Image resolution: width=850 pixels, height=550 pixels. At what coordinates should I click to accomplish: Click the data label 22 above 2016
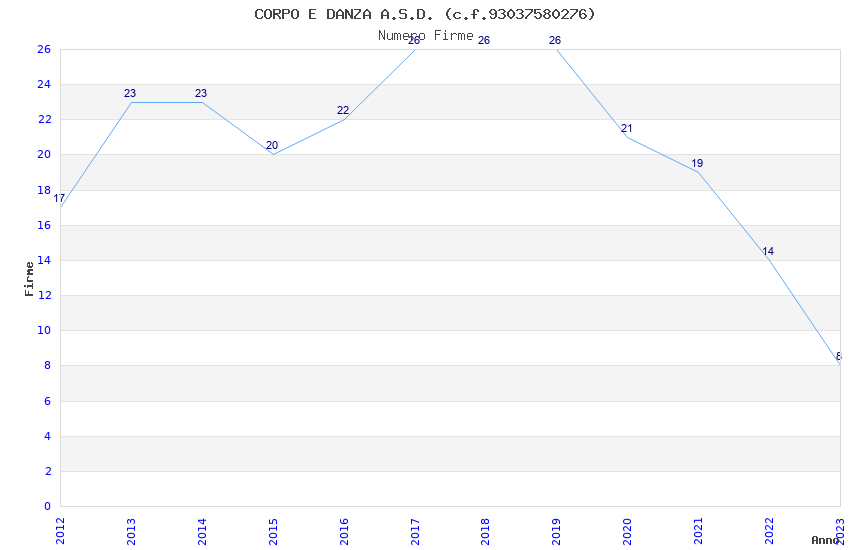343,111
